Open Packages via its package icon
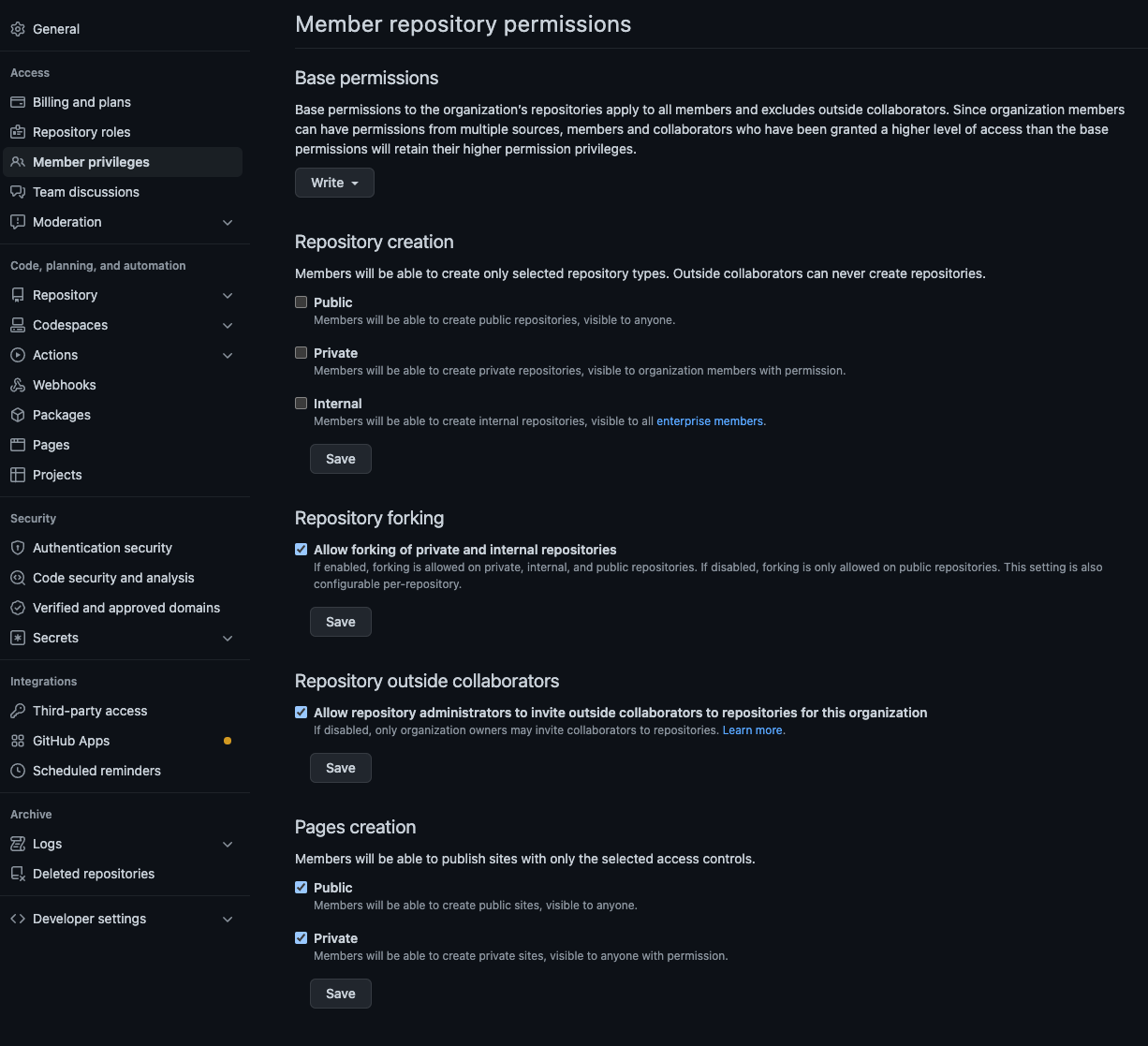Viewport: 1148px width, 1046px height. pos(17,415)
